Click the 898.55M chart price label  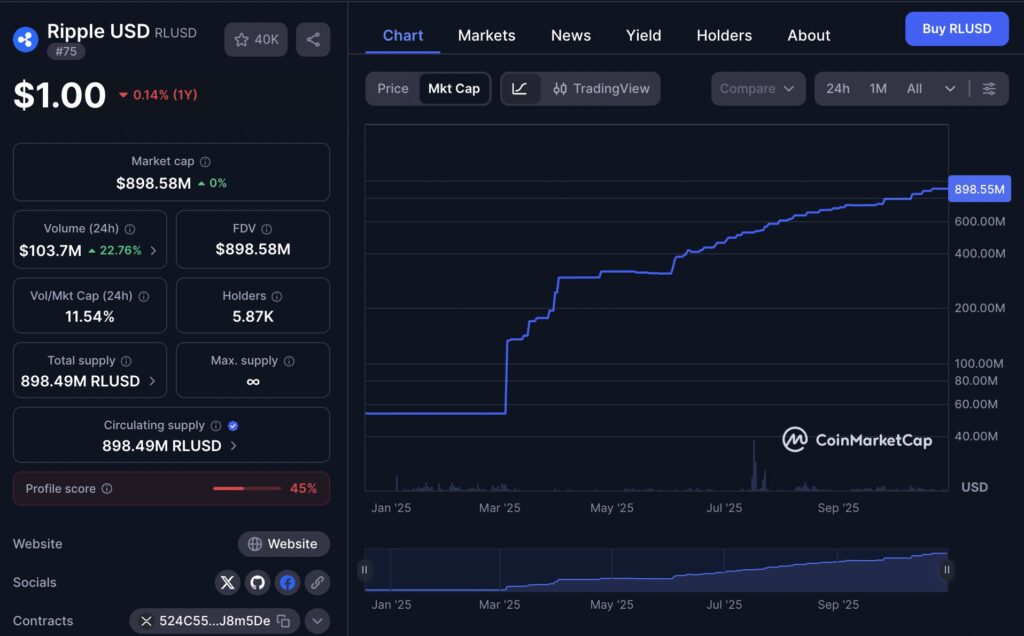pos(979,189)
